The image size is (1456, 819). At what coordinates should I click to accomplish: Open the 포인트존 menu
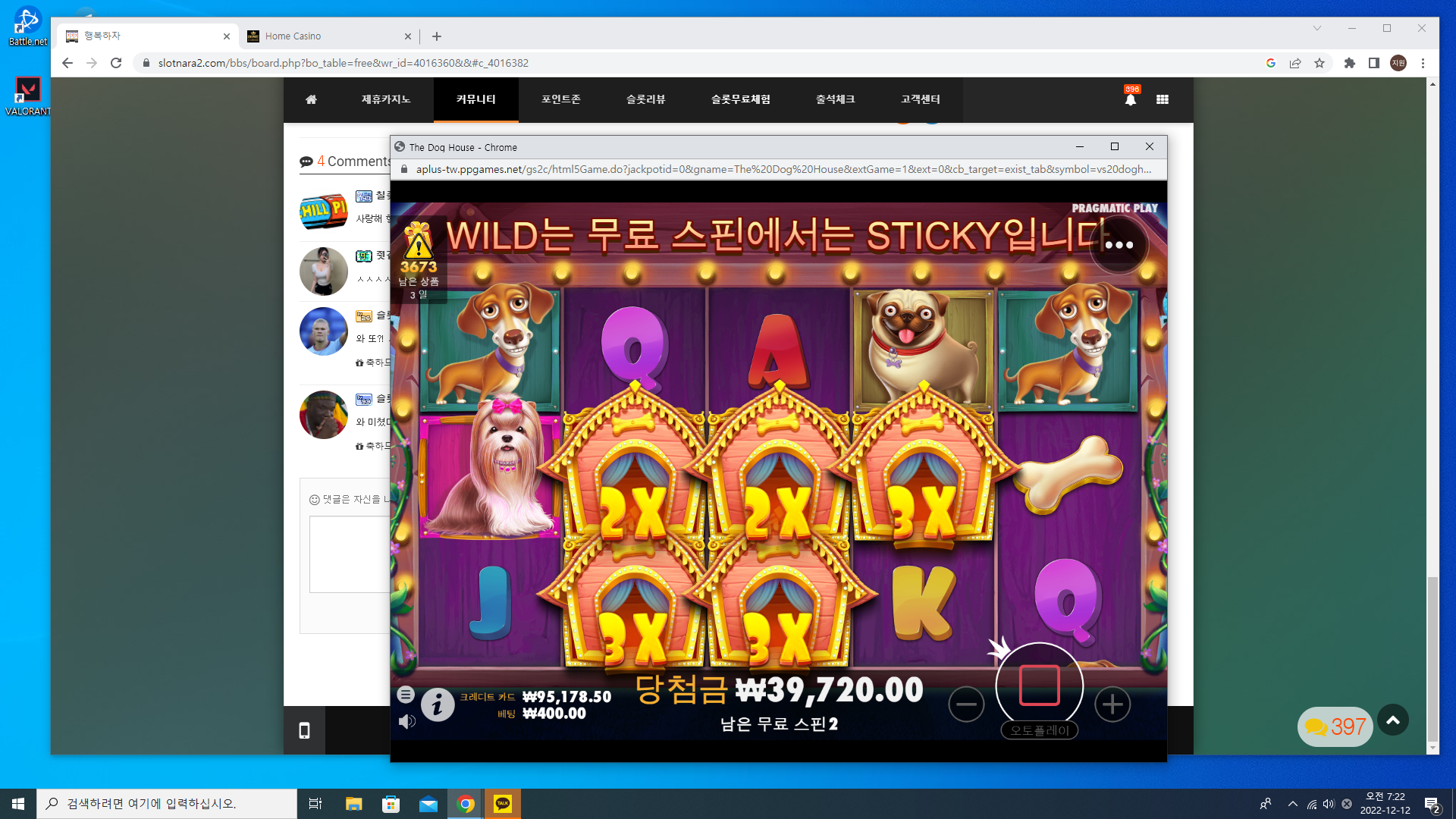point(561,99)
